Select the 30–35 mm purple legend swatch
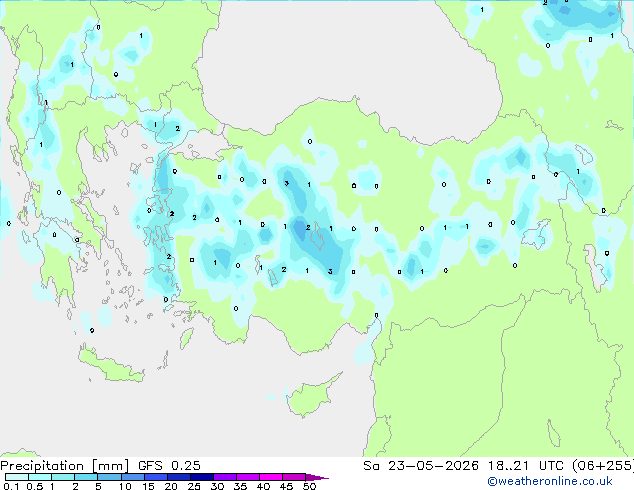 pos(224,477)
